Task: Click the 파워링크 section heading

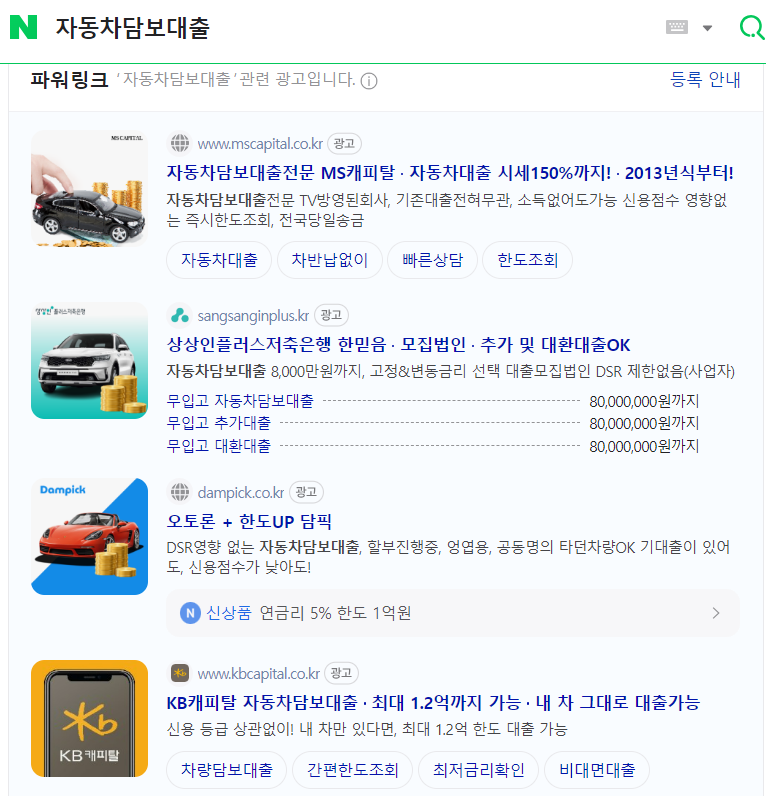Action: click(x=70, y=80)
